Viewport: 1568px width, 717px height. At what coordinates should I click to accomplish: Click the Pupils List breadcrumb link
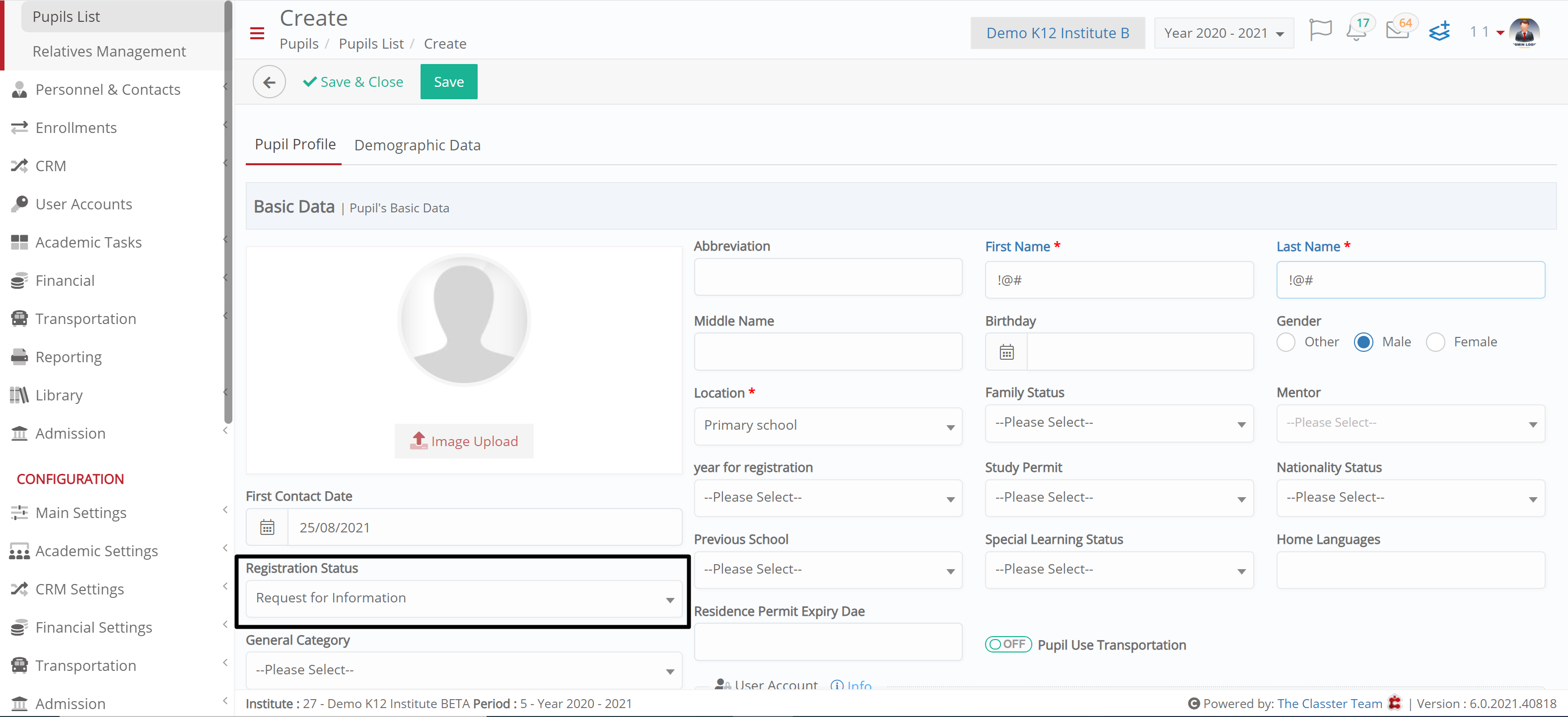click(x=371, y=44)
